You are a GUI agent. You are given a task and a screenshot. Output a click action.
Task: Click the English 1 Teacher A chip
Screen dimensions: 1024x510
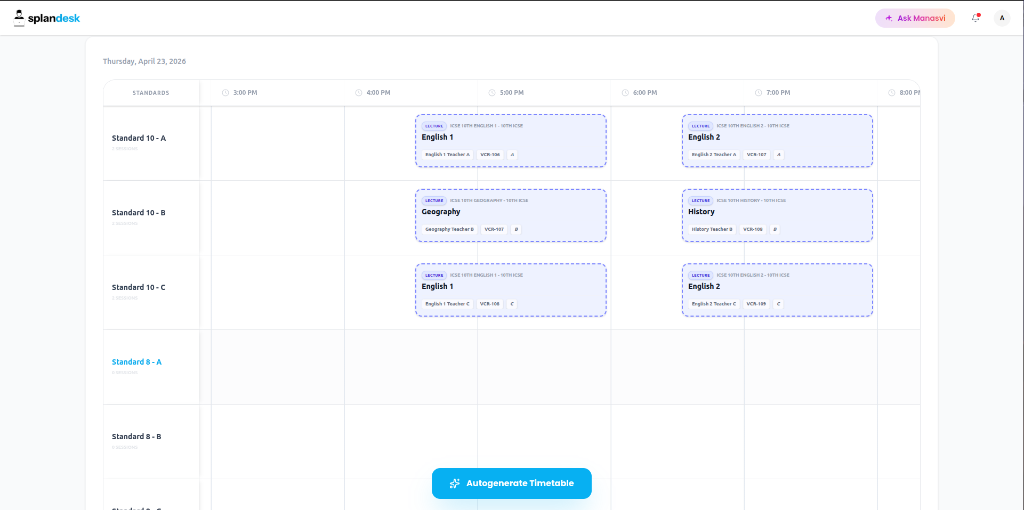tap(447, 155)
